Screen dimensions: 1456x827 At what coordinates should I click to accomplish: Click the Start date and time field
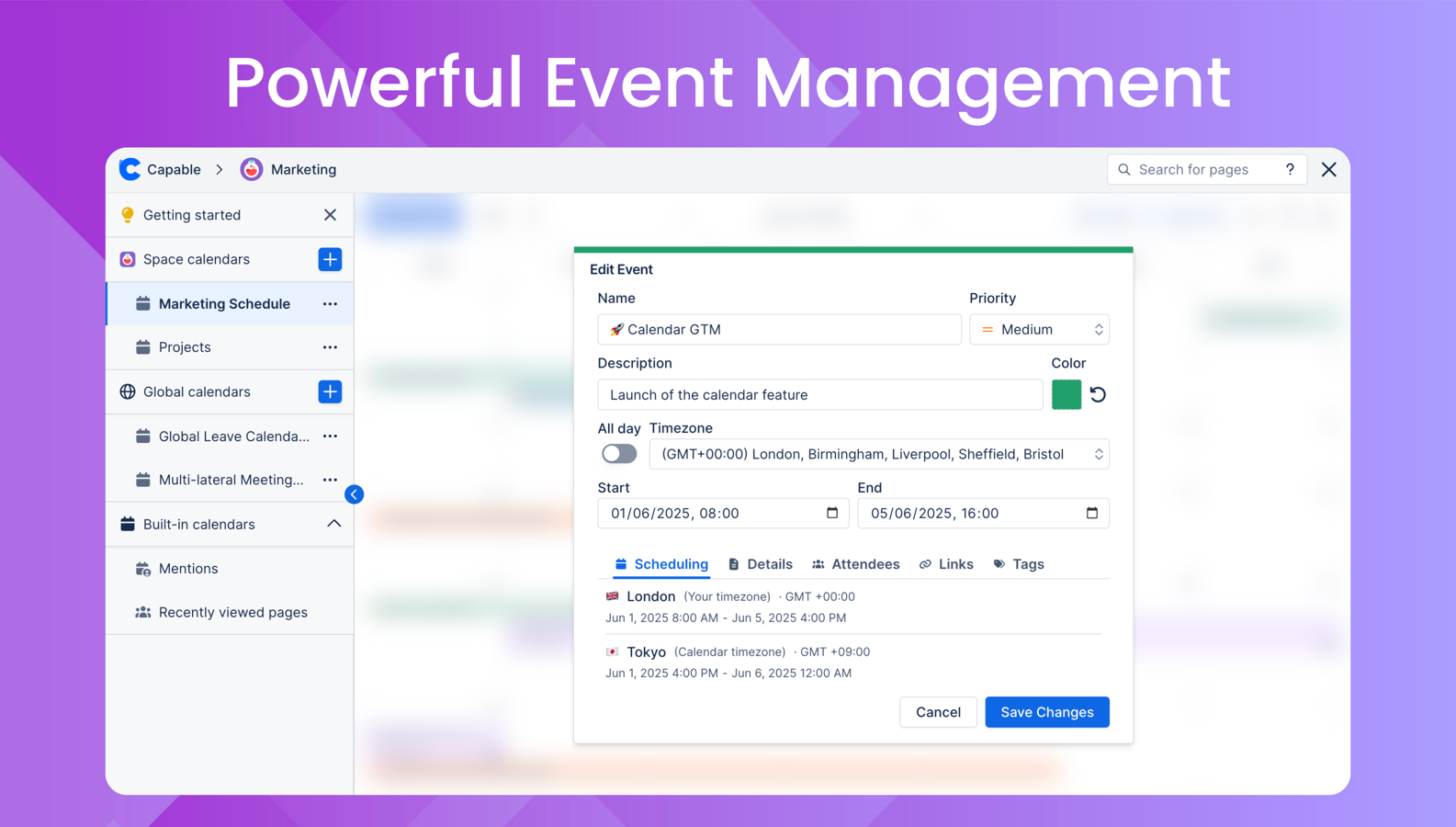click(x=723, y=513)
